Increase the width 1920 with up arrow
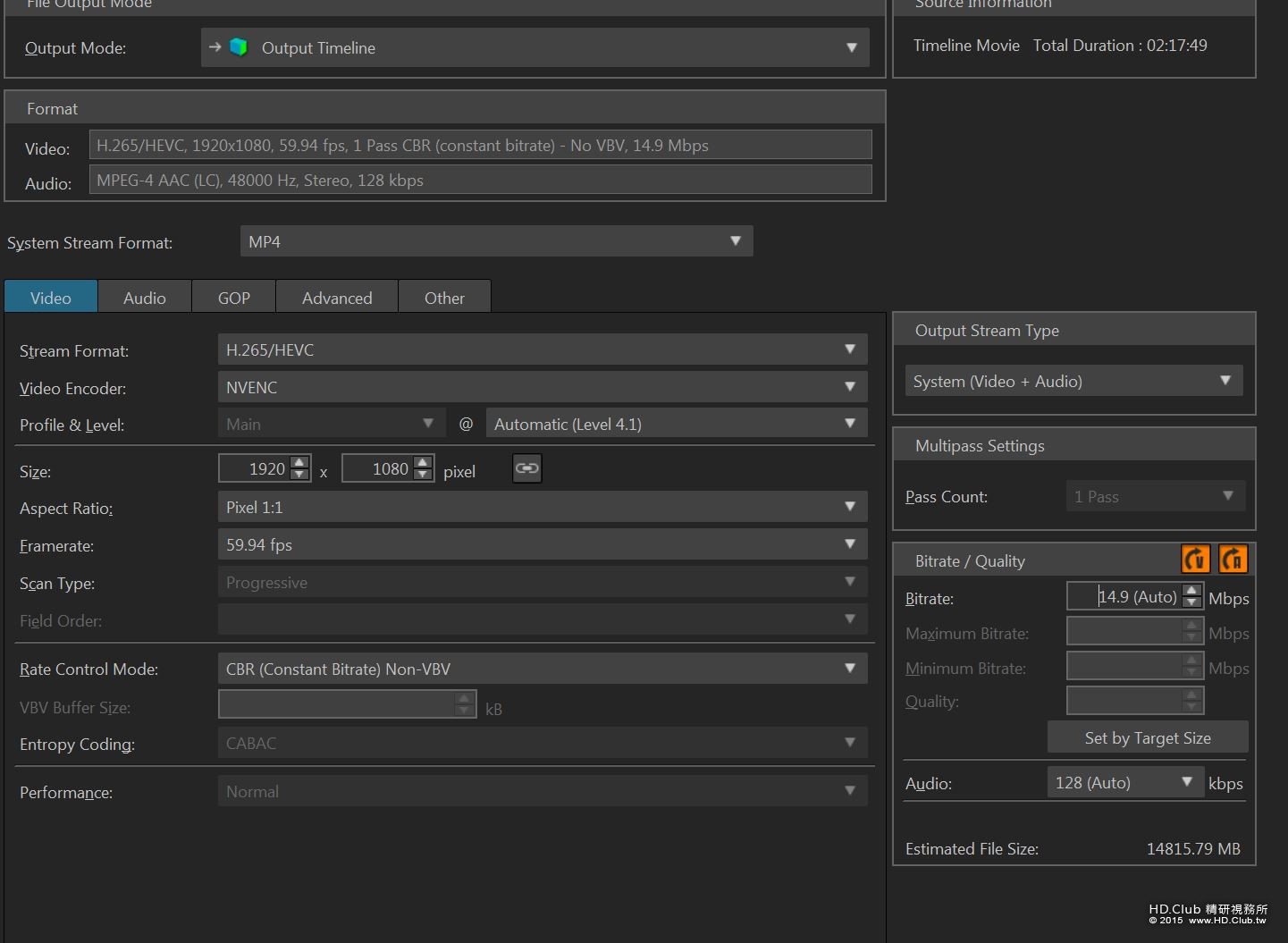Viewport: 1288px width, 943px height. [300, 462]
